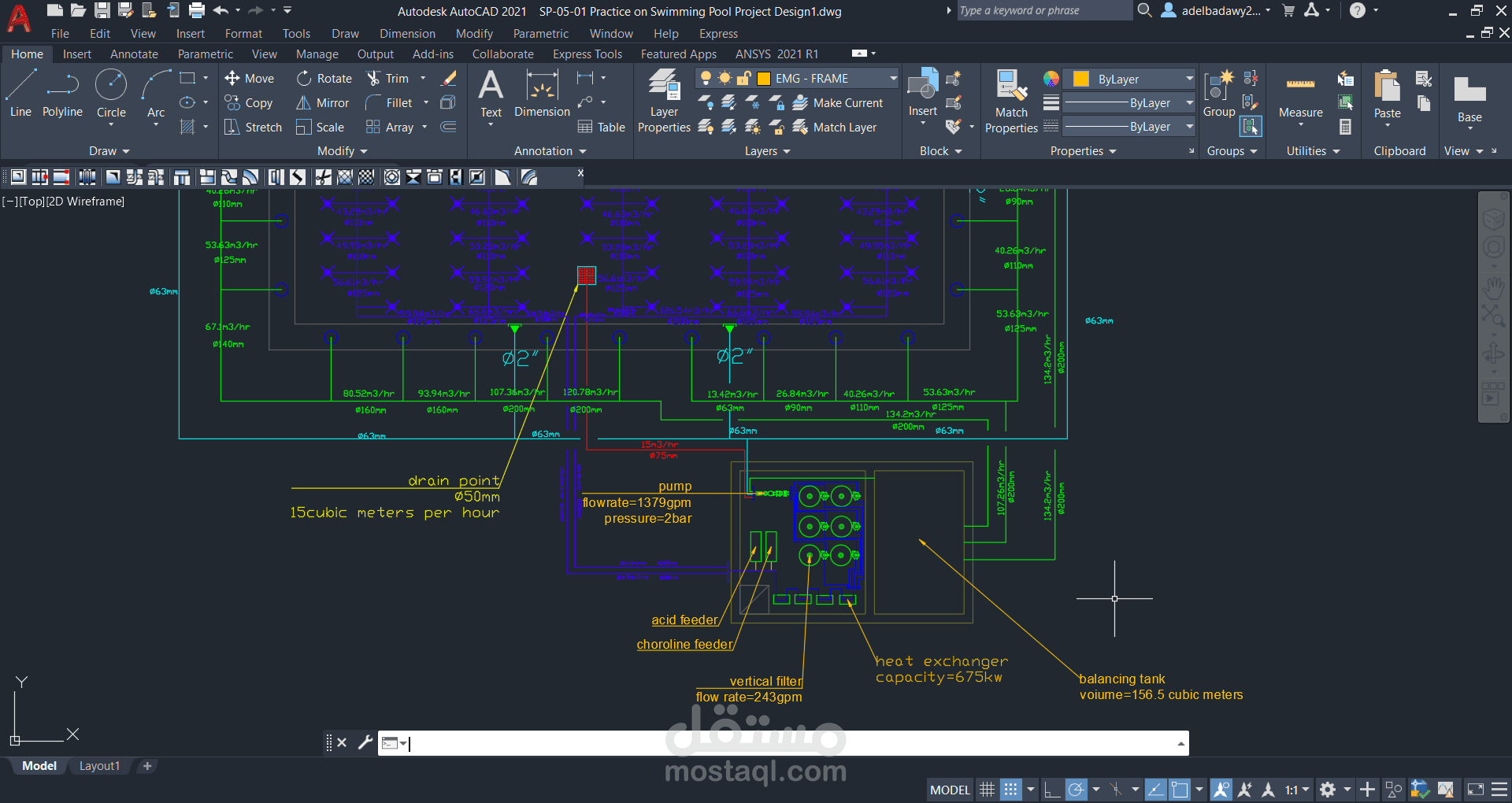Click in the command line input
The width and height of the screenshot is (1512, 803).
point(787,743)
